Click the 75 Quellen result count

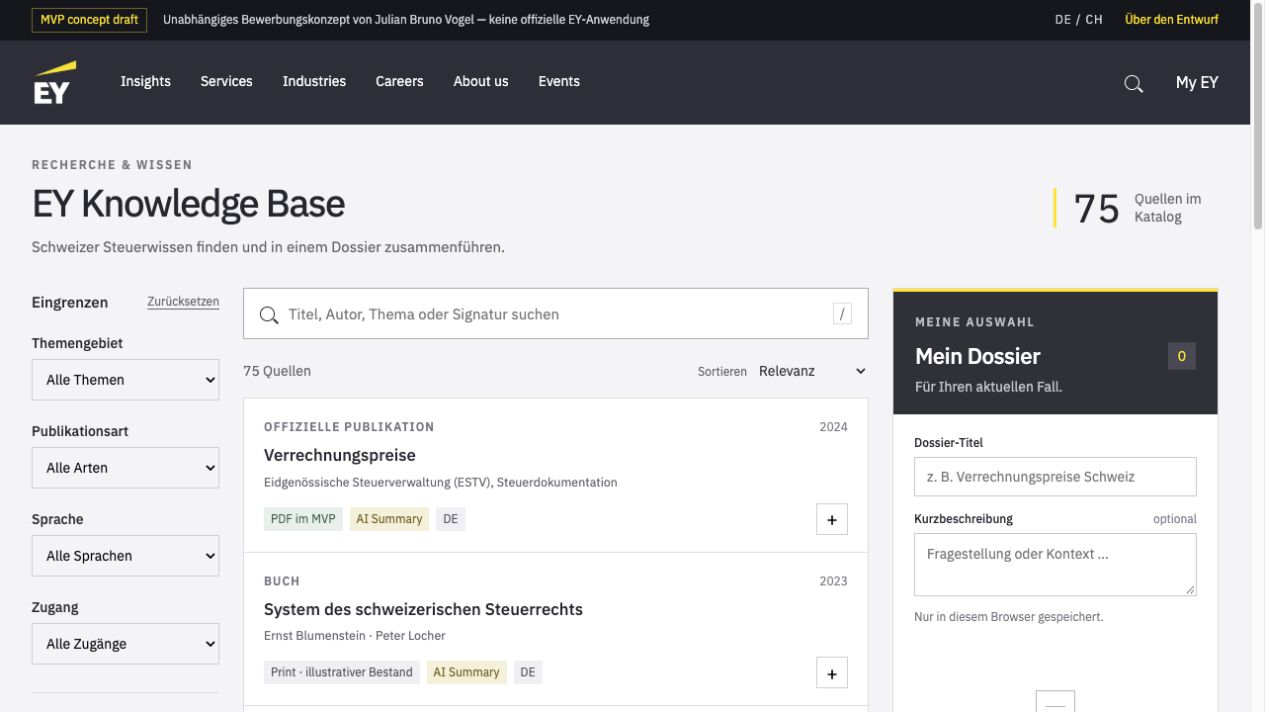277,371
